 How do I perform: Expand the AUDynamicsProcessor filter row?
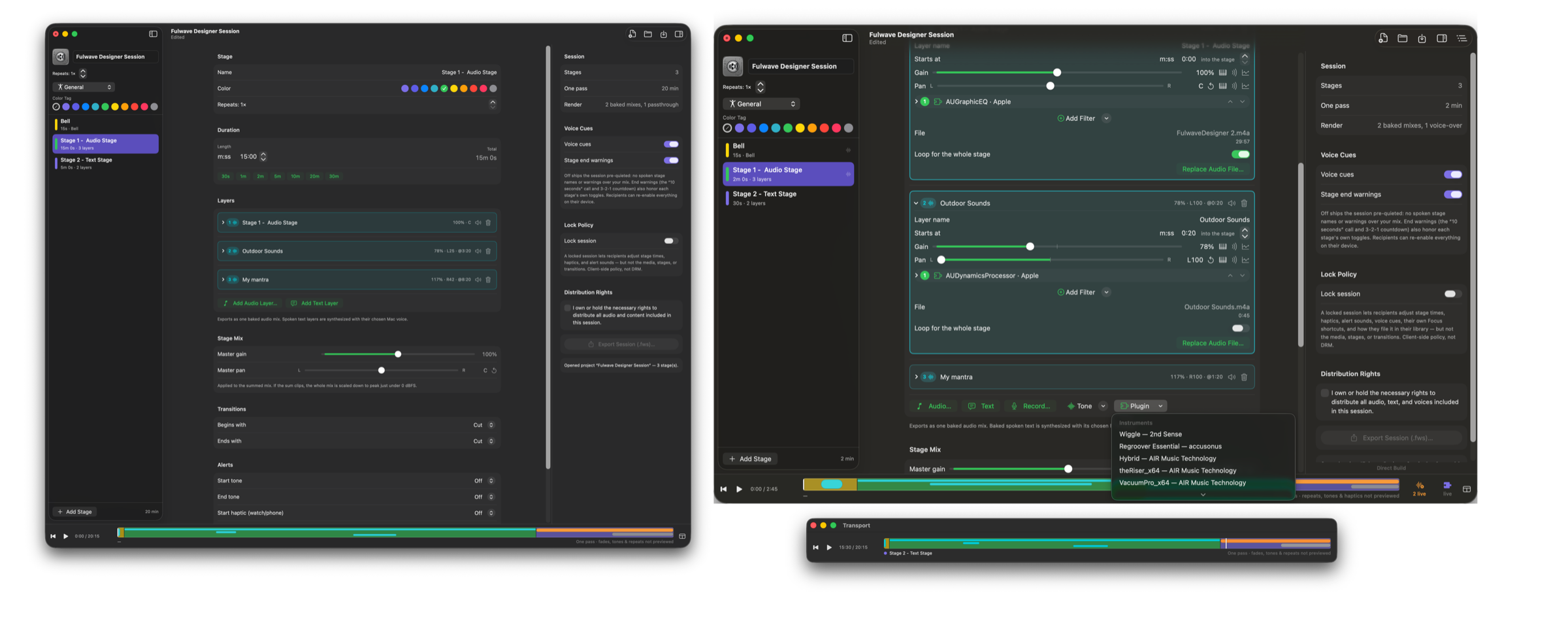coord(916,276)
